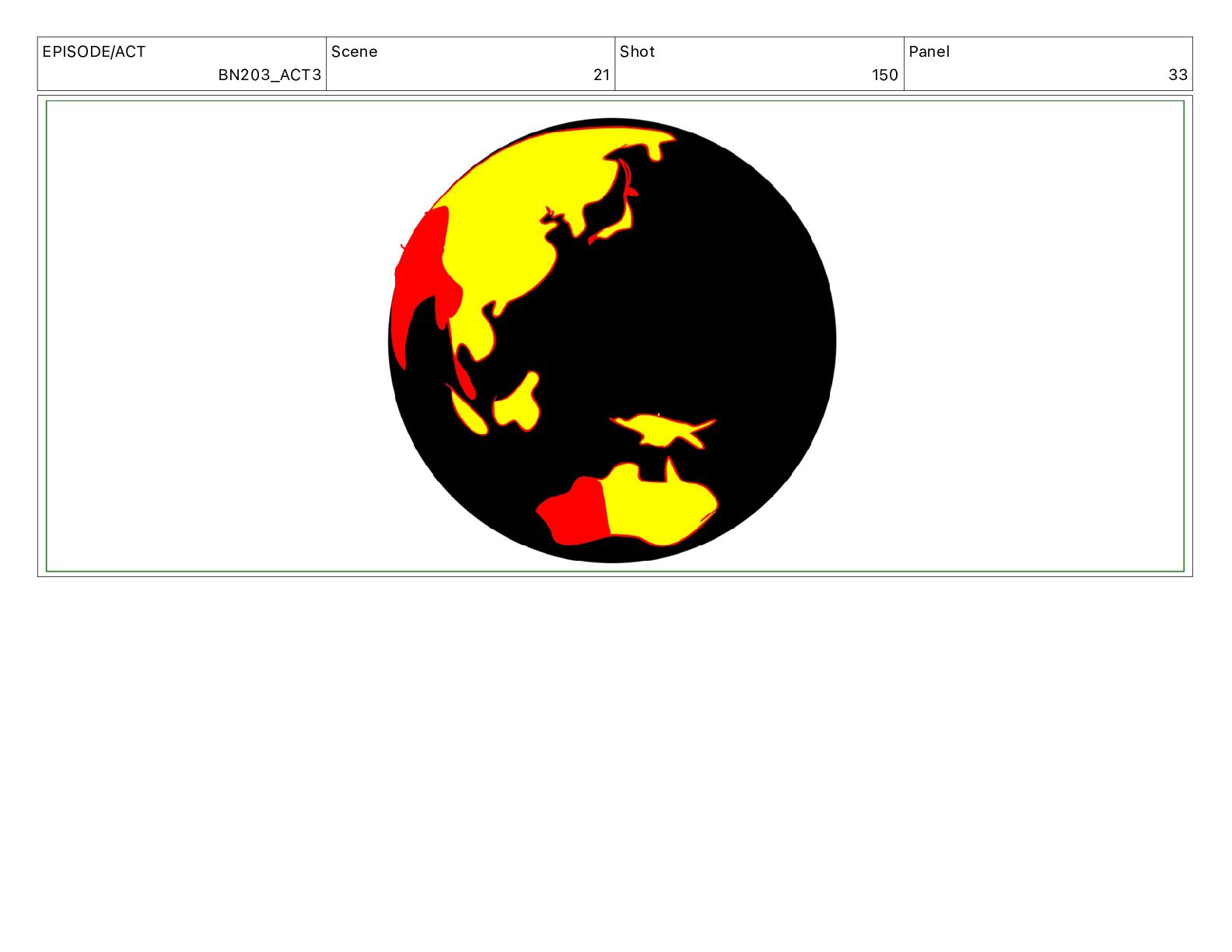The height and width of the screenshot is (952, 1232).
Task: Select shot number 150
Action: pos(885,75)
